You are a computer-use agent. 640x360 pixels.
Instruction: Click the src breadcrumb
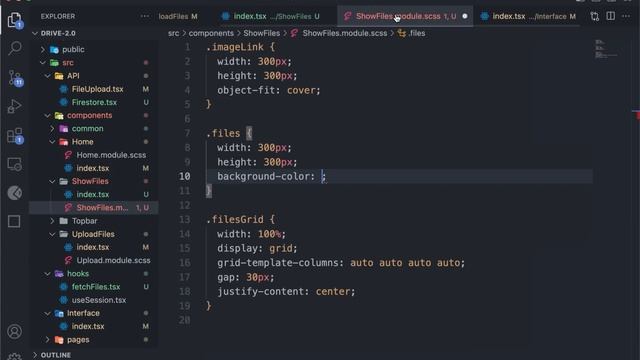(x=173, y=33)
